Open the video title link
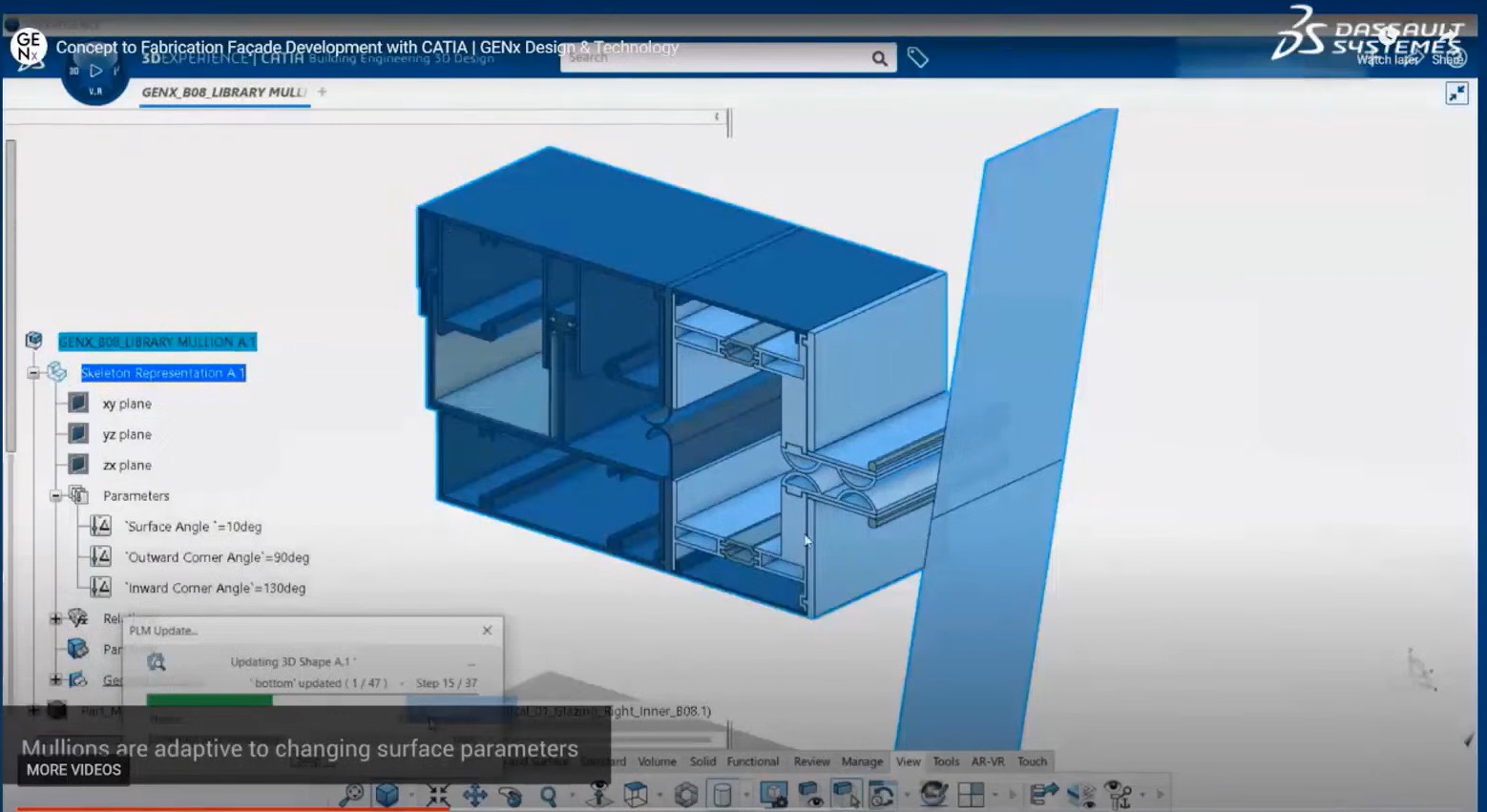The image size is (1487, 812). point(367,47)
